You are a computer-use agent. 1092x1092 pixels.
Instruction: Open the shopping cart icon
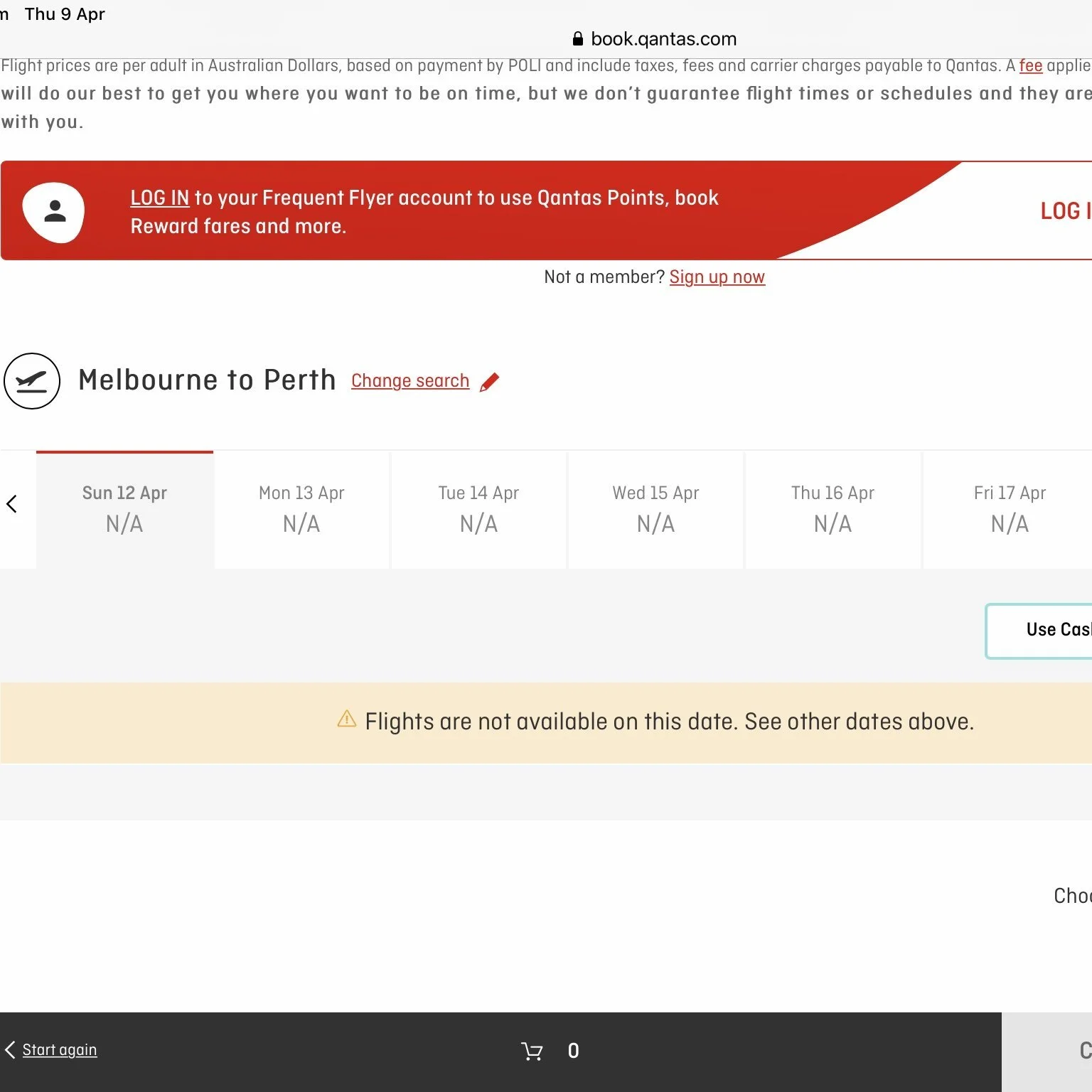(532, 1051)
